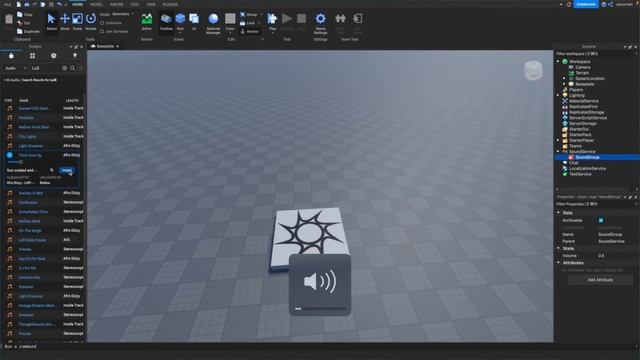Open the Material Manager
Viewport: 640px width, 360px height.
[213, 23]
